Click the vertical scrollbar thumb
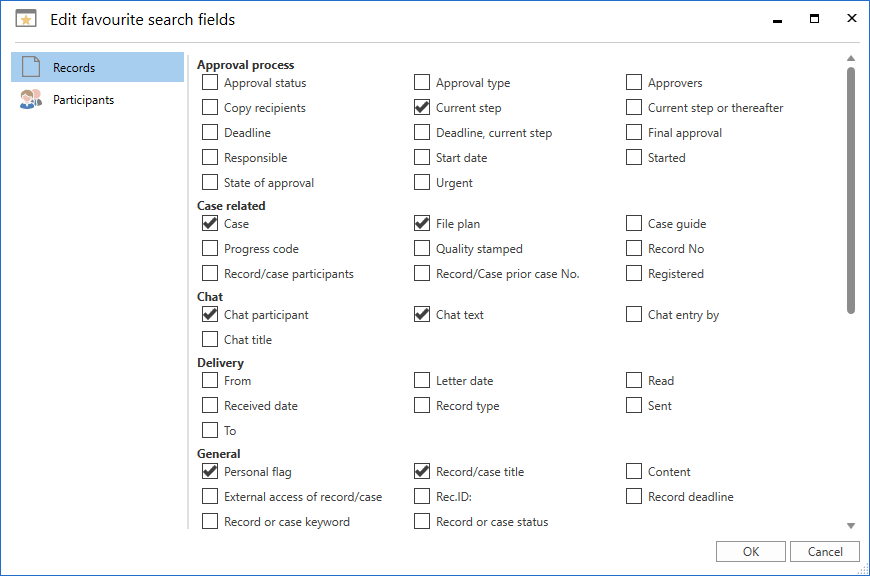 pyautogui.click(x=851, y=190)
